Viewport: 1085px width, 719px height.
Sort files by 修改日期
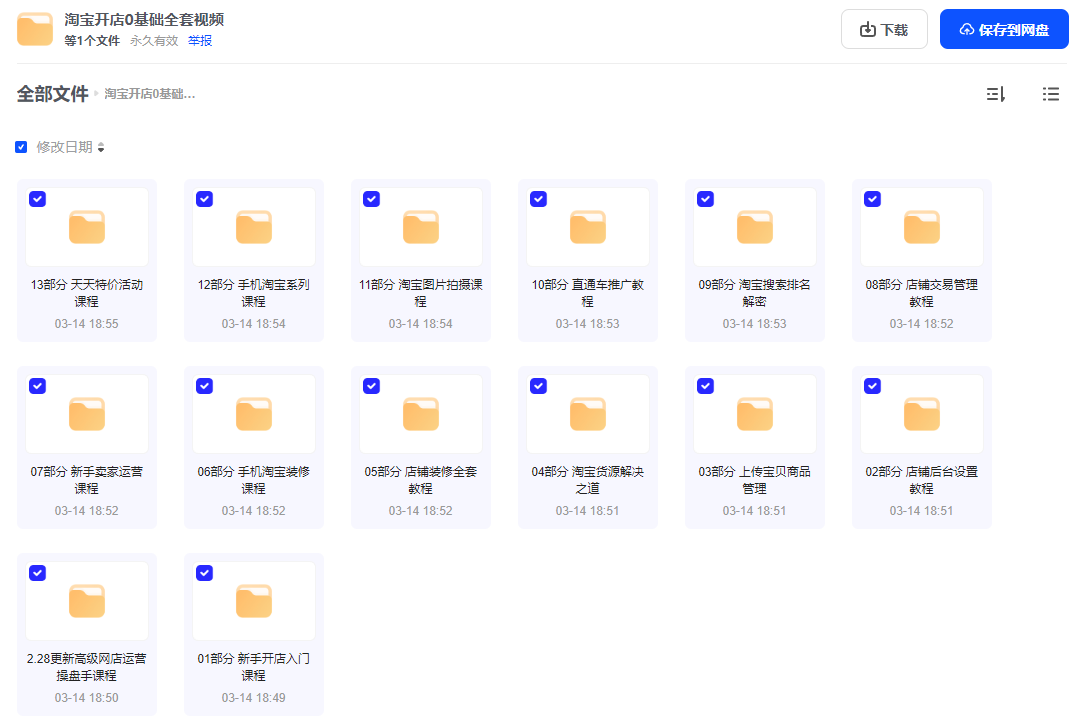click(x=70, y=147)
